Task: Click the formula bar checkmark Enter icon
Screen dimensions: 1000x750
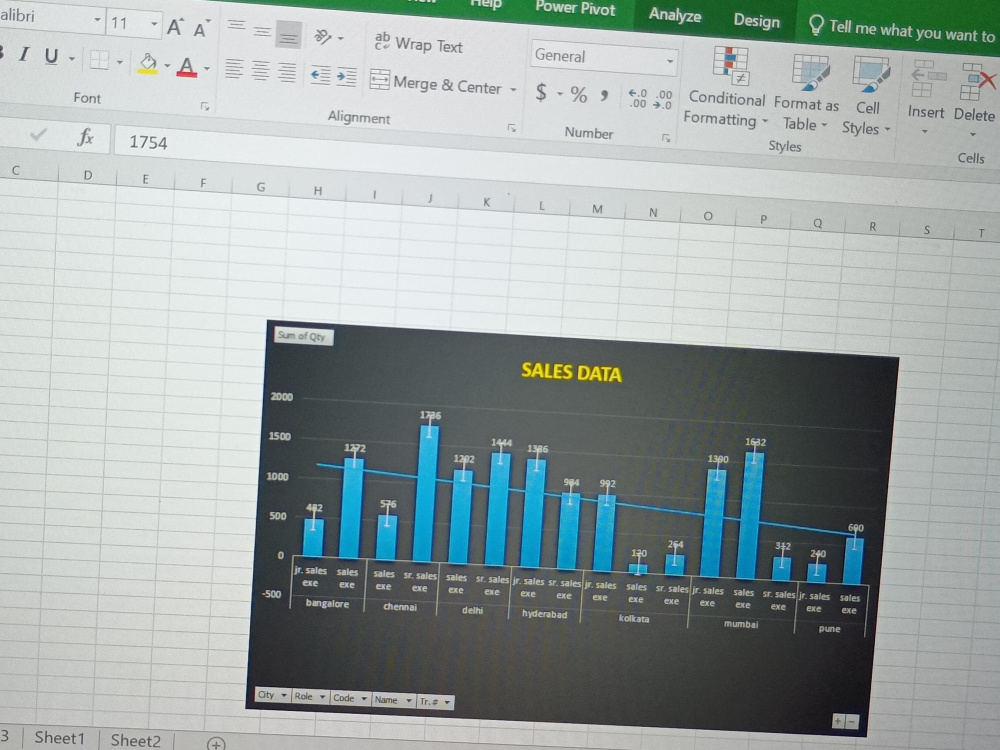Action: [x=38, y=134]
